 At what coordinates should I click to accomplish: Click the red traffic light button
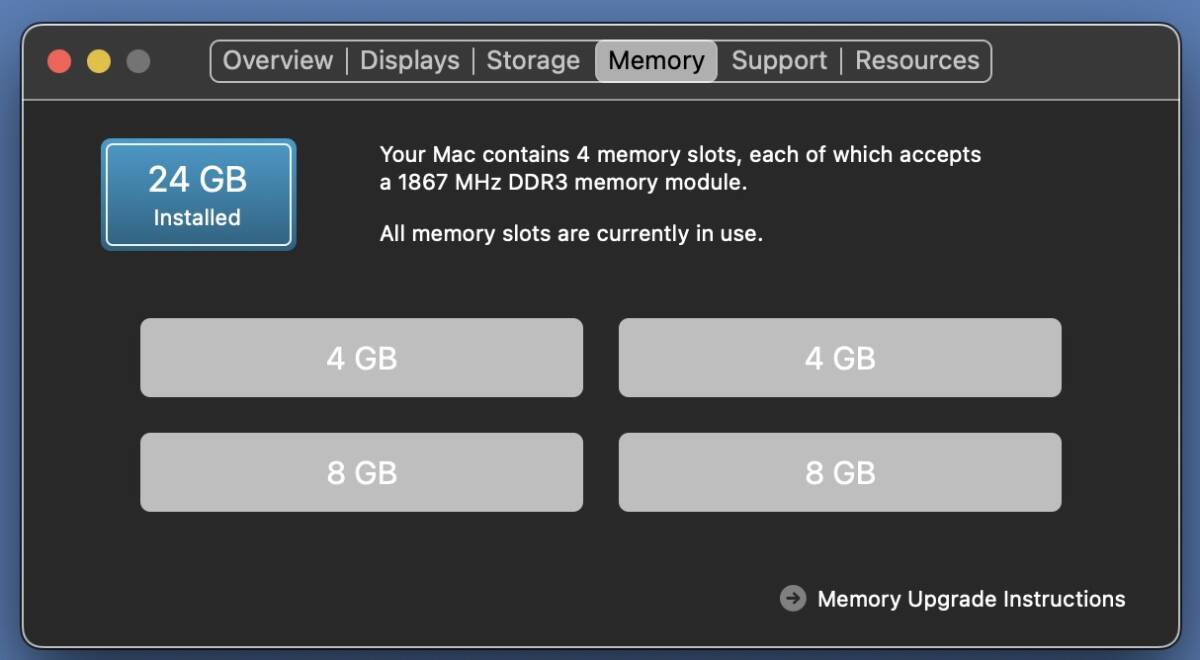click(60, 60)
